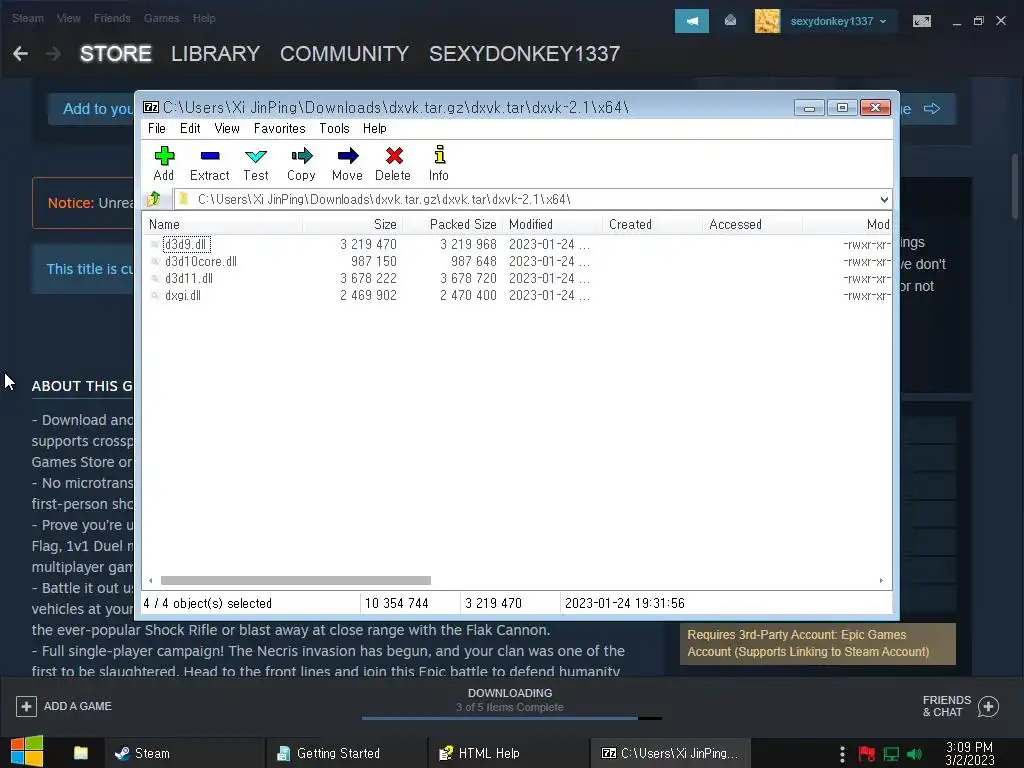Switch Steam to Big Picture mode
1024x768 pixels.
coord(921,21)
